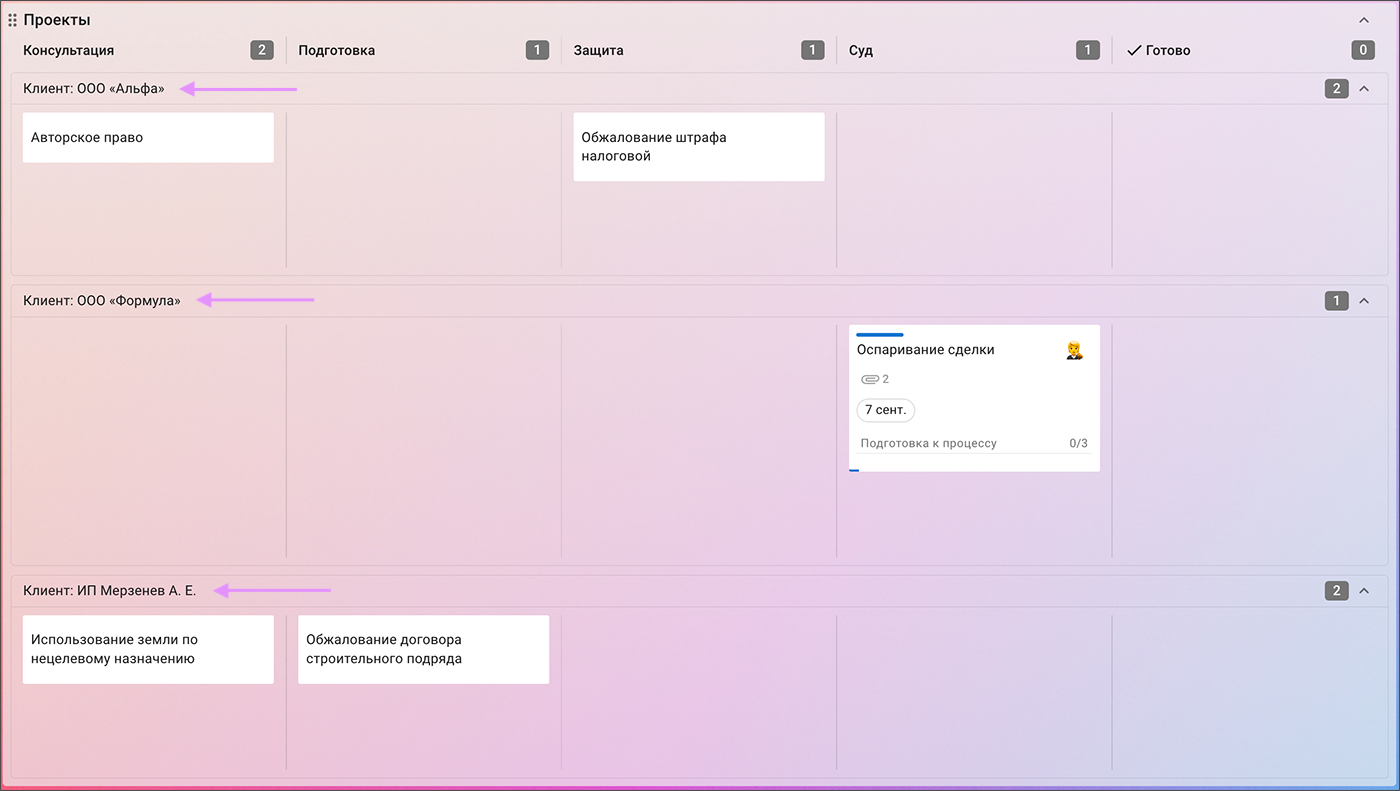Click the 7 сент. due date chip
The width and height of the screenshot is (1400, 791).
[x=886, y=411]
